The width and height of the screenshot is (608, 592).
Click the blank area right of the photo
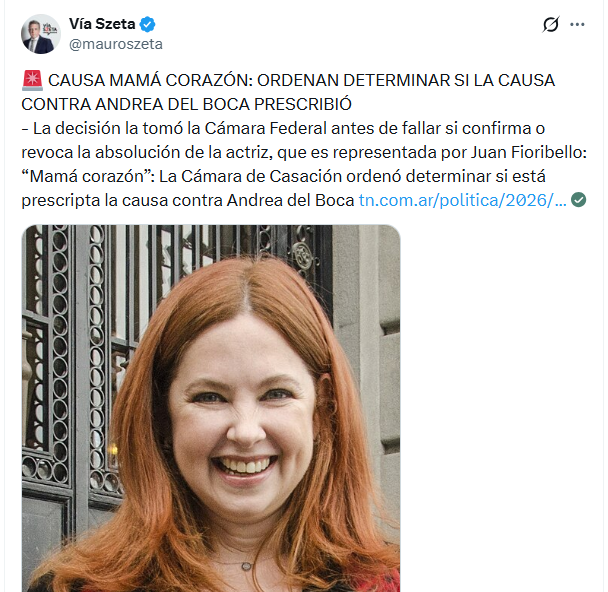[x=500, y=407]
